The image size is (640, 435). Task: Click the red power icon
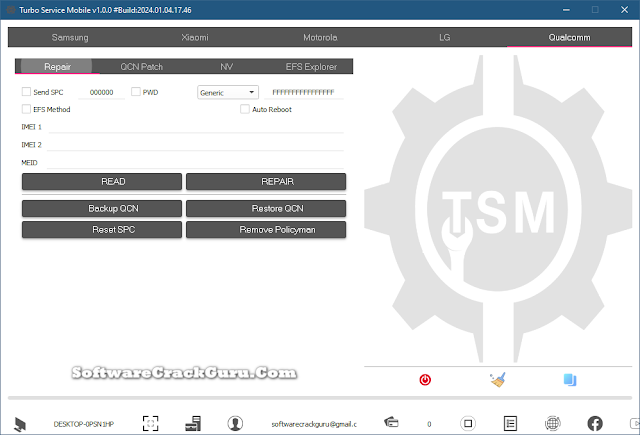425,380
